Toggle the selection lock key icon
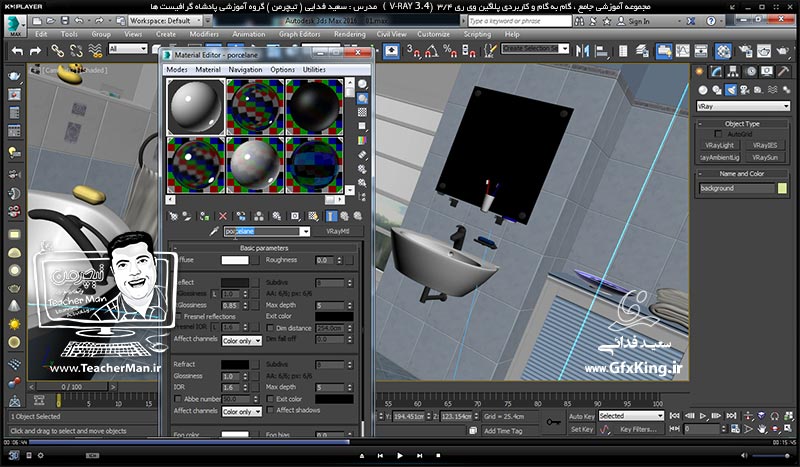 [x=554, y=422]
